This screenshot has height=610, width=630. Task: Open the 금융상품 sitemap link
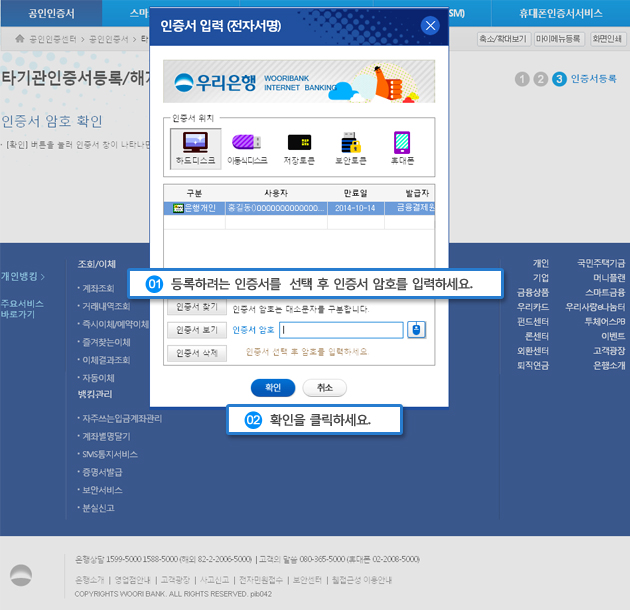[532, 293]
